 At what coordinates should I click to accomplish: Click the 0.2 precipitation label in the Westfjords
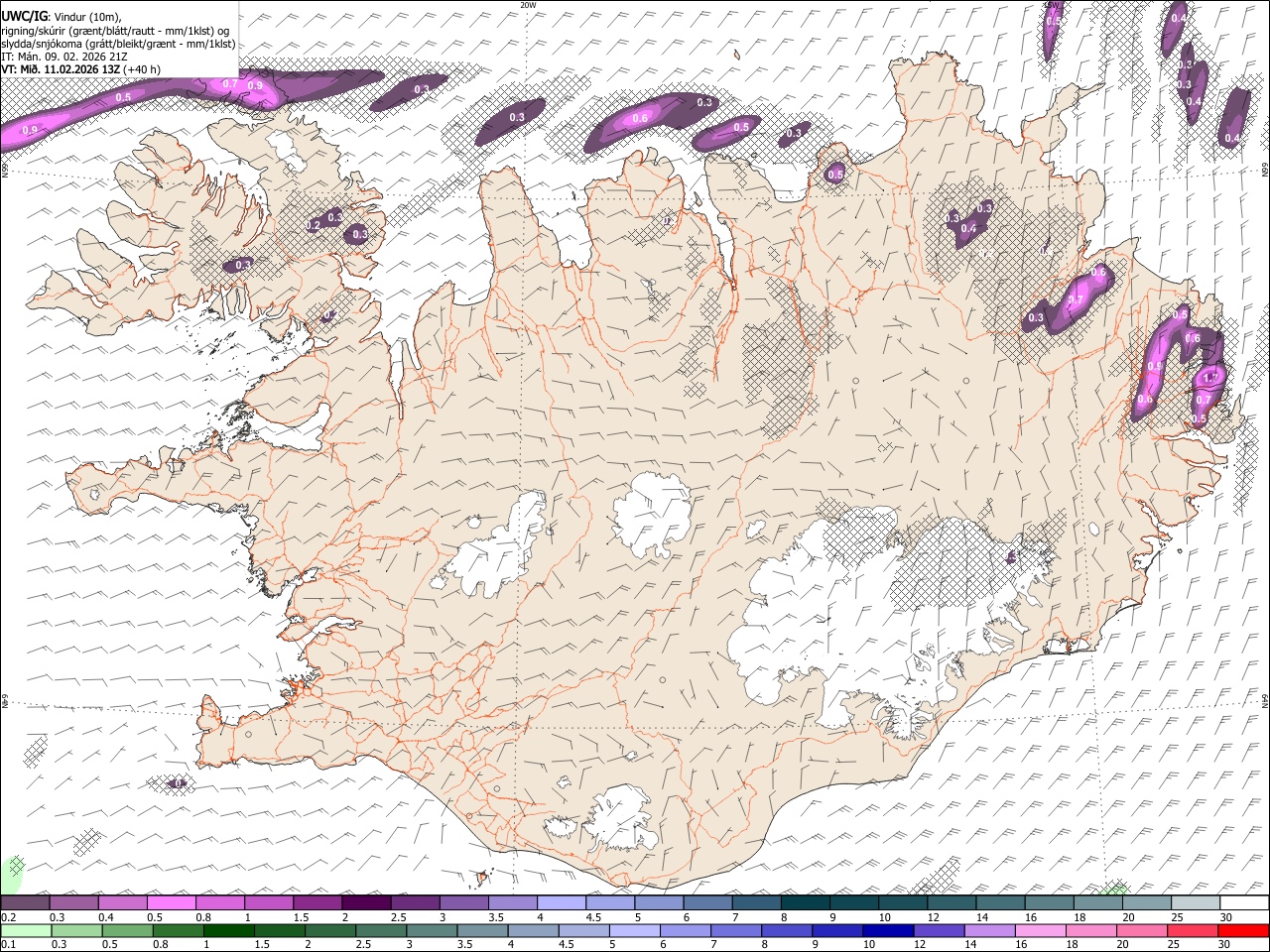pyautogui.click(x=314, y=225)
